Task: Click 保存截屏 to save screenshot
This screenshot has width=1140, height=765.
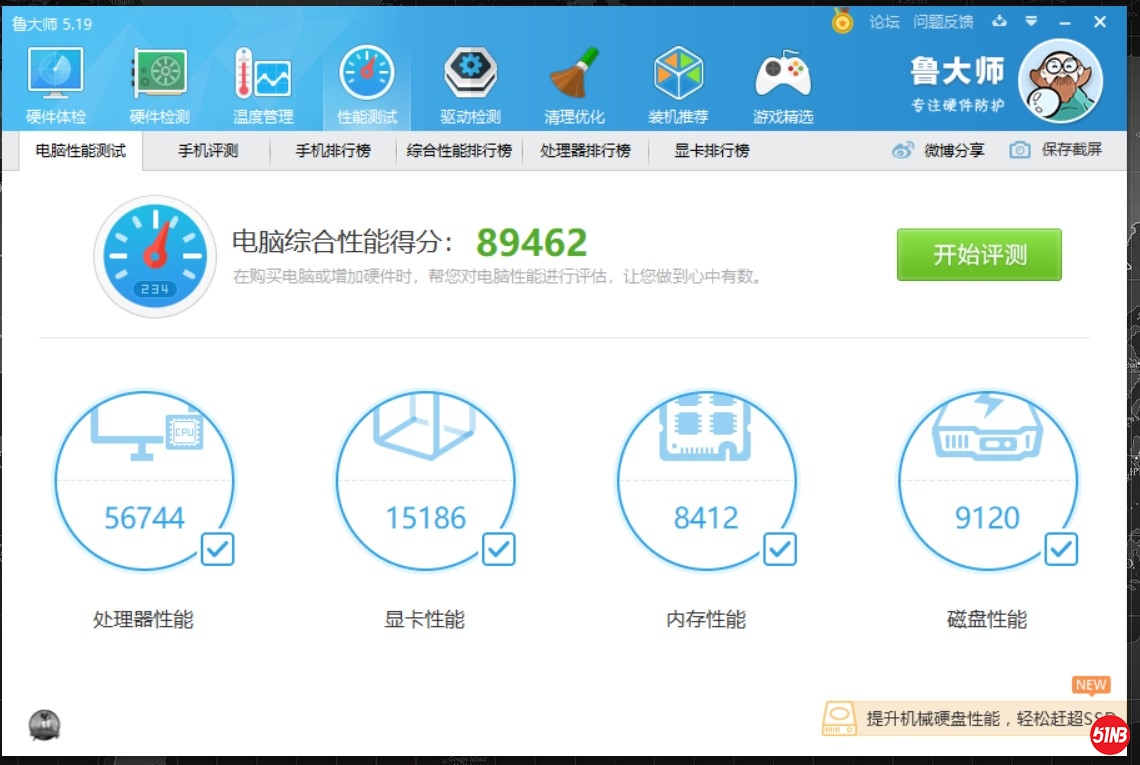Action: coord(1057,151)
